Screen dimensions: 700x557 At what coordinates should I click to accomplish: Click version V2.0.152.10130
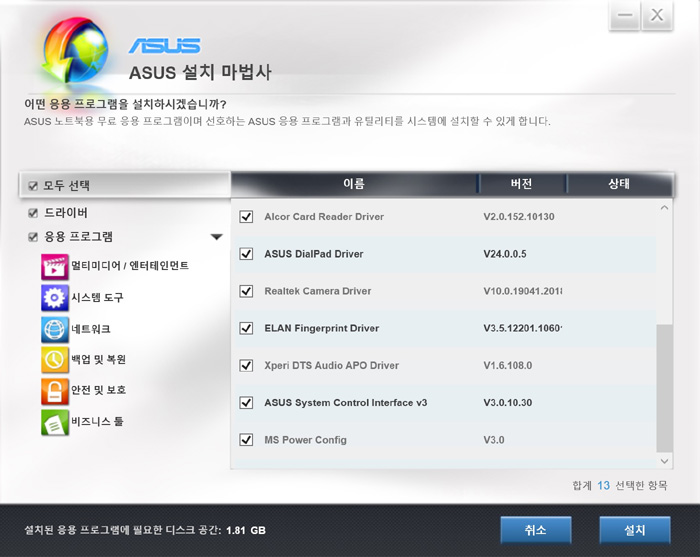coord(519,217)
